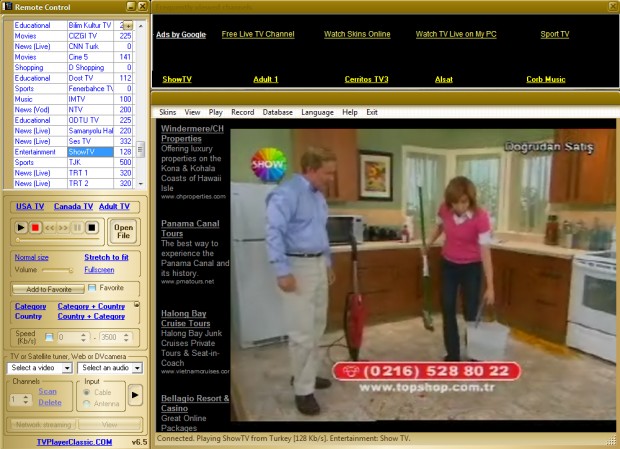
Task: Select the TRT 1 channel row
Action: click(x=73, y=173)
